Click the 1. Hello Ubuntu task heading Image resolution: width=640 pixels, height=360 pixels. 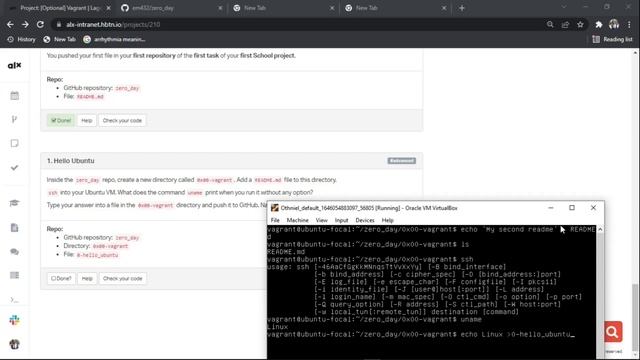coord(71,161)
